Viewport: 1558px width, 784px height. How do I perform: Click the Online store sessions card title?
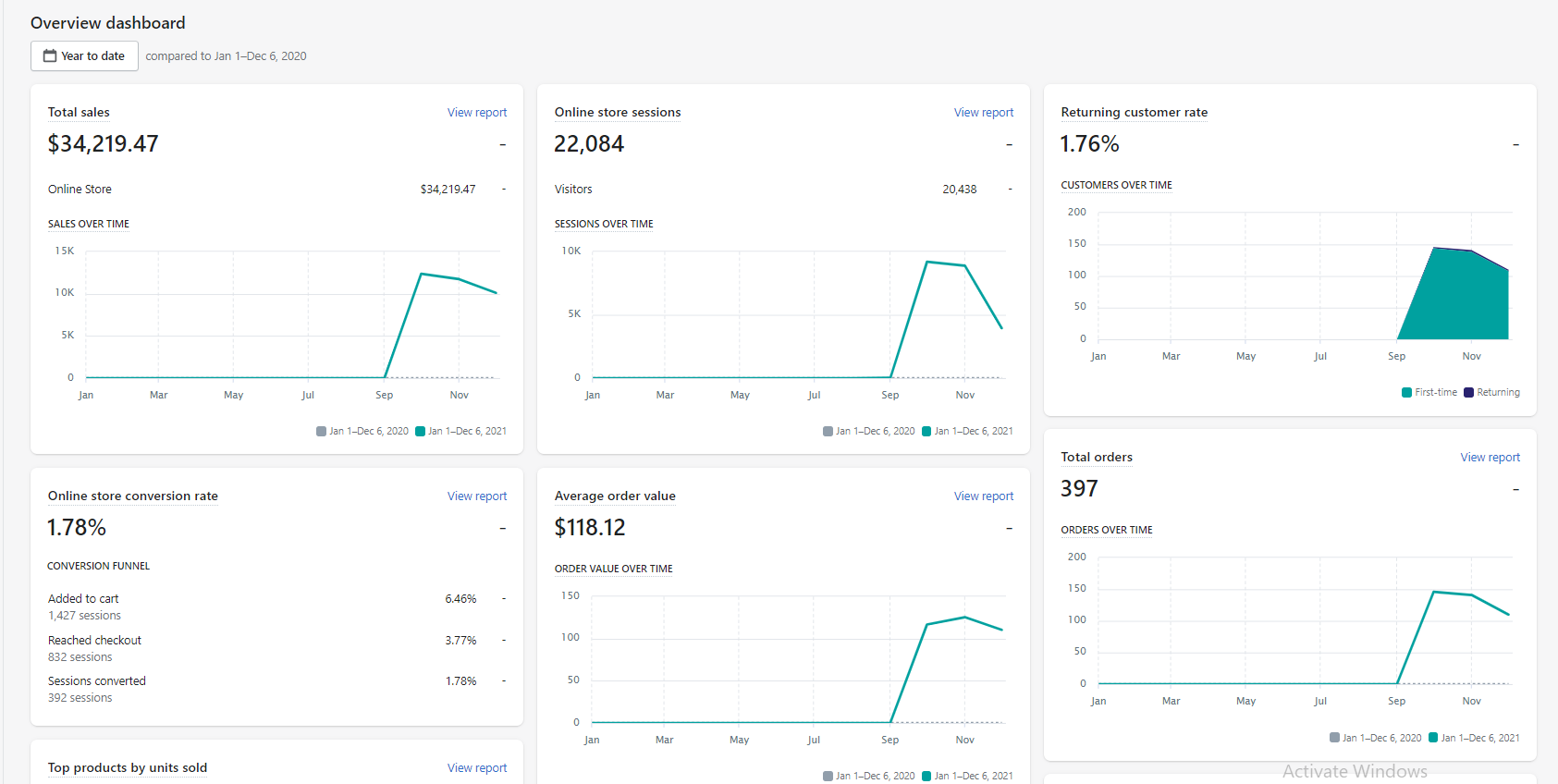click(x=618, y=113)
